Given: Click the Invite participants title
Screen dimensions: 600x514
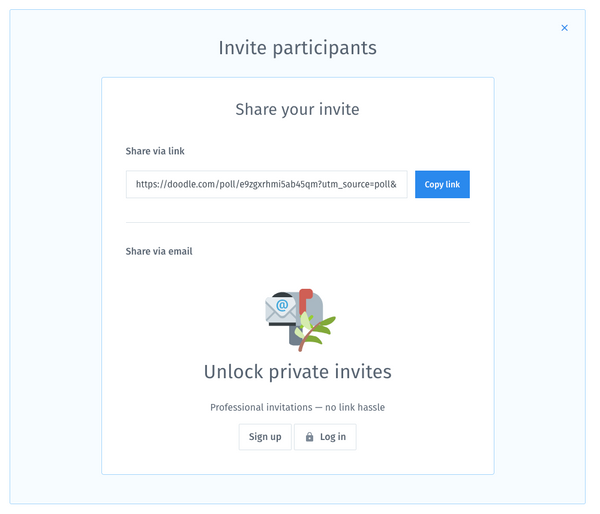Looking at the screenshot, I should tap(297, 48).
